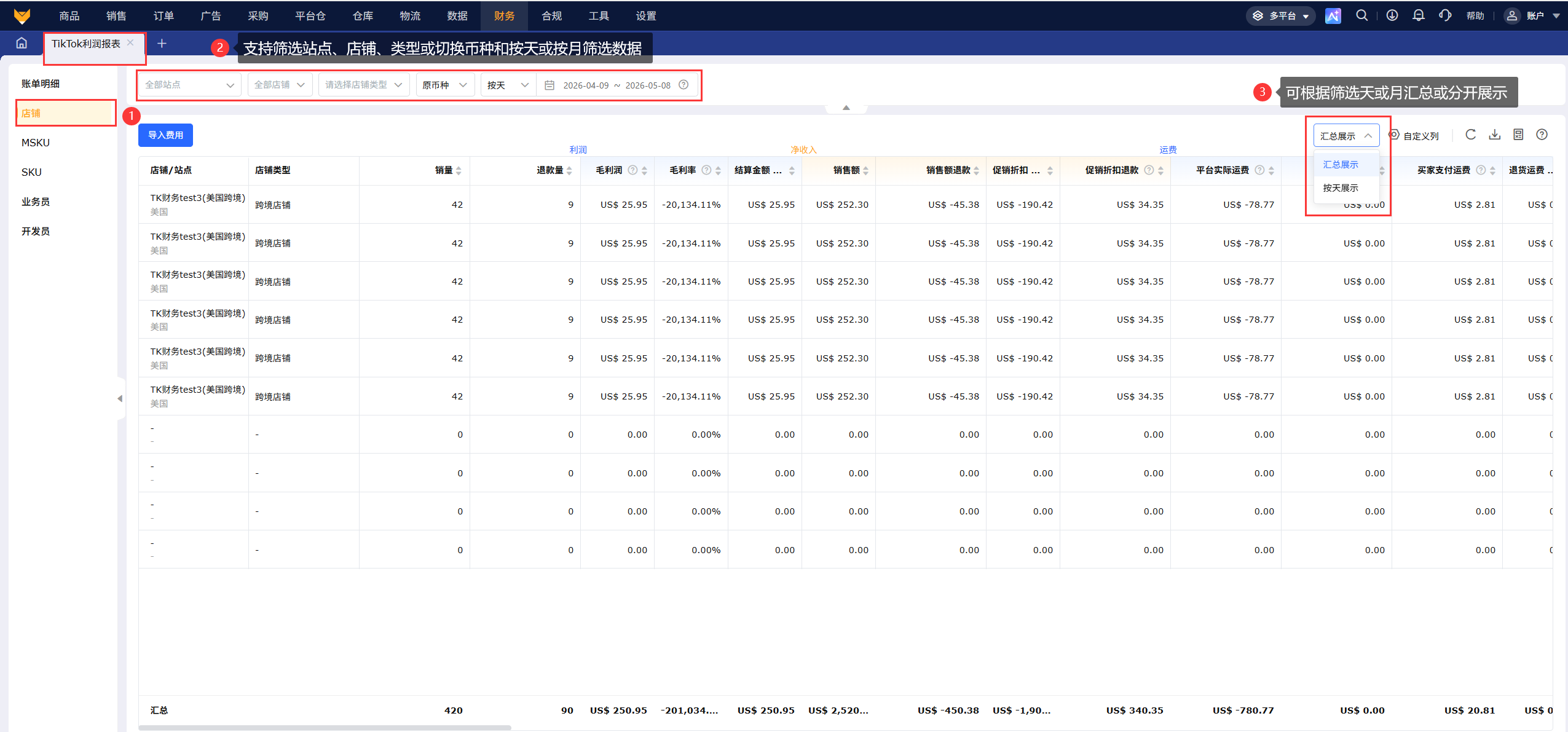Open customer service headset icon
Viewport: 1568px width, 732px height.
[x=1445, y=16]
